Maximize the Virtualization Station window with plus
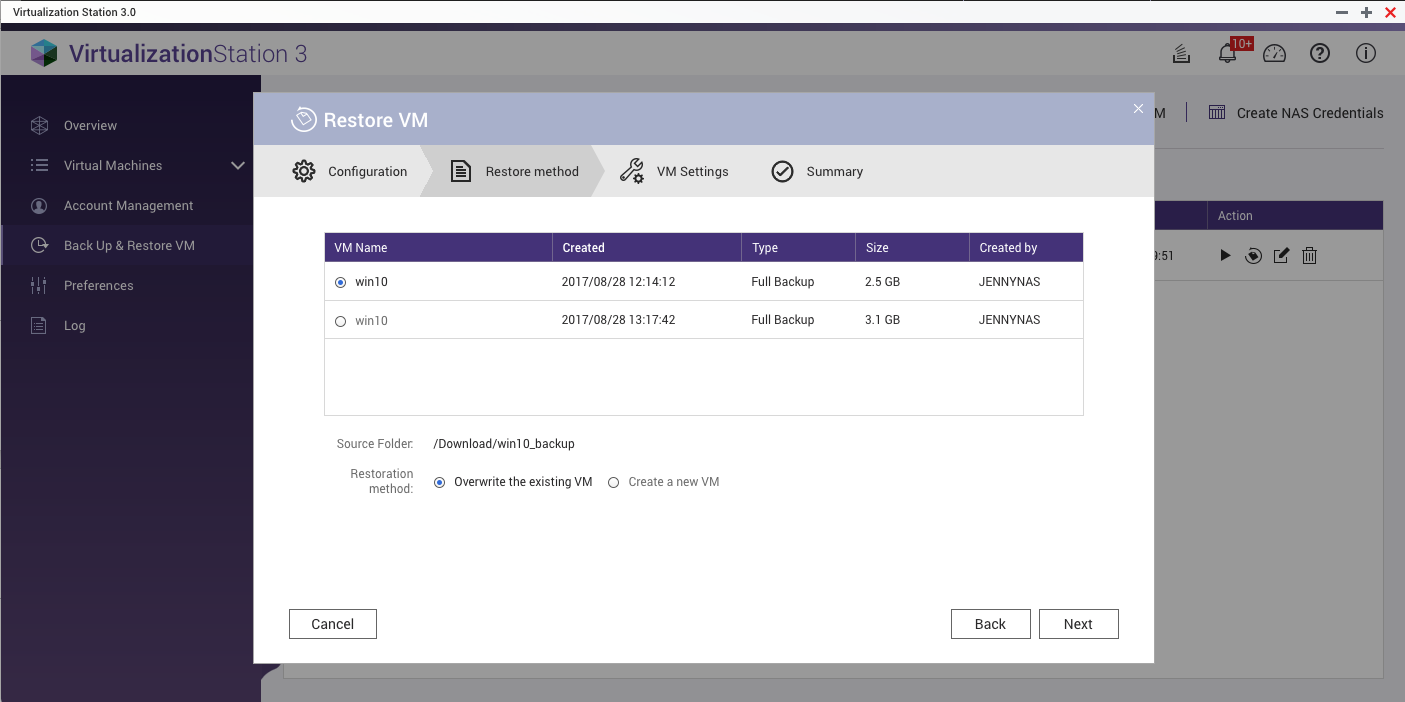This screenshot has height=702, width=1405. pyautogui.click(x=1366, y=12)
